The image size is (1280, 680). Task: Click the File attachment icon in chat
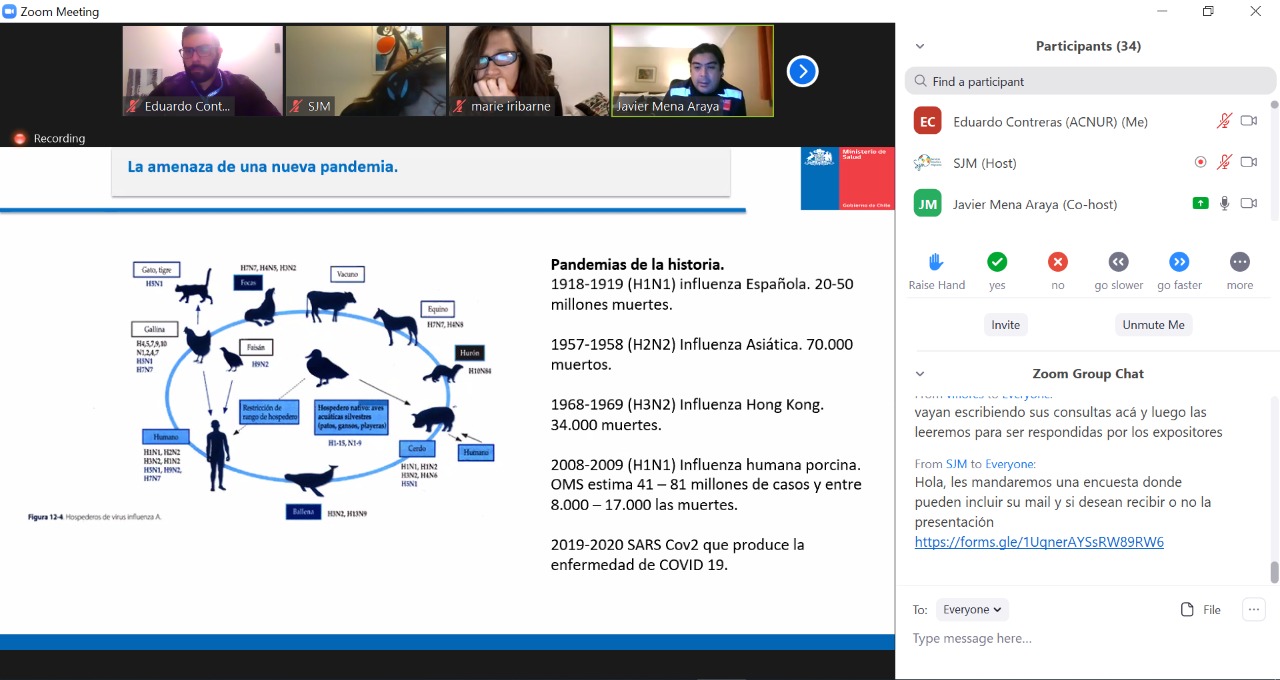(1188, 610)
